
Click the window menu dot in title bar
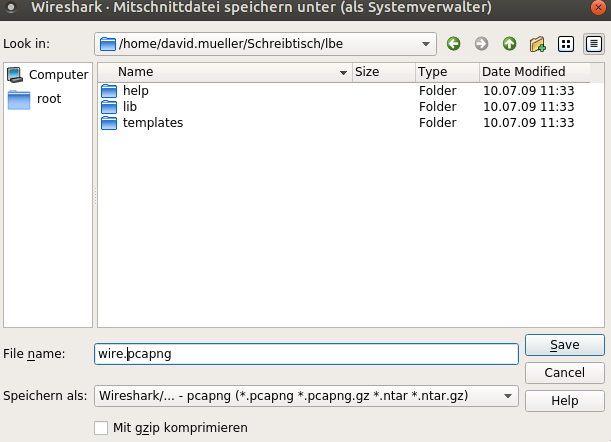point(11,7)
